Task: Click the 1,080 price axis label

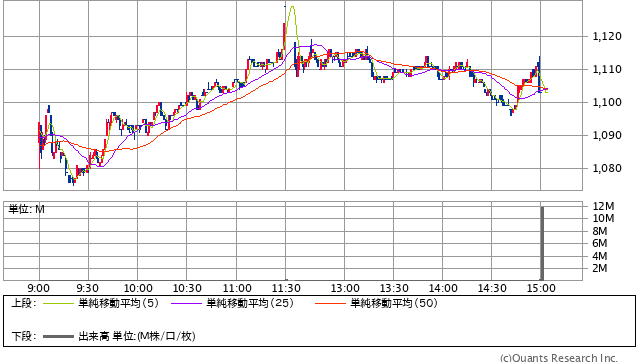Action: pos(607,168)
